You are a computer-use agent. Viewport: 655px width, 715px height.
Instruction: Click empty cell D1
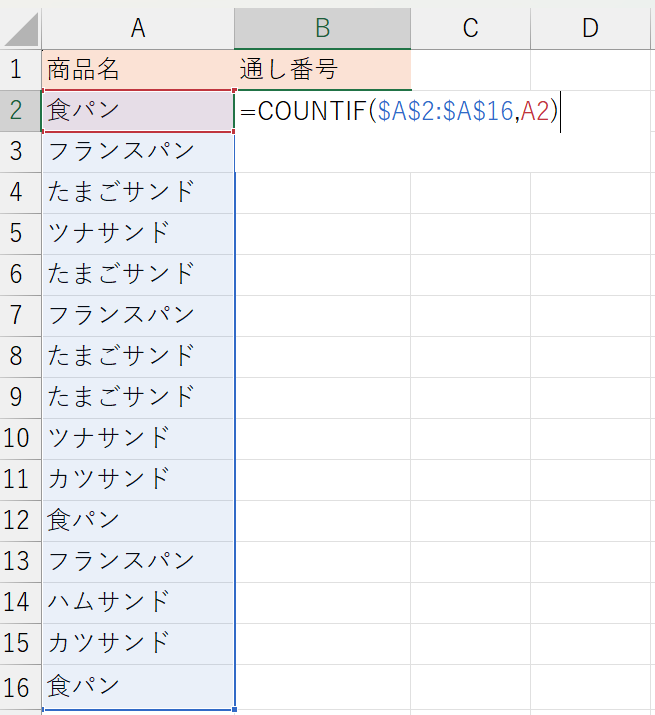tap(590, 70)
